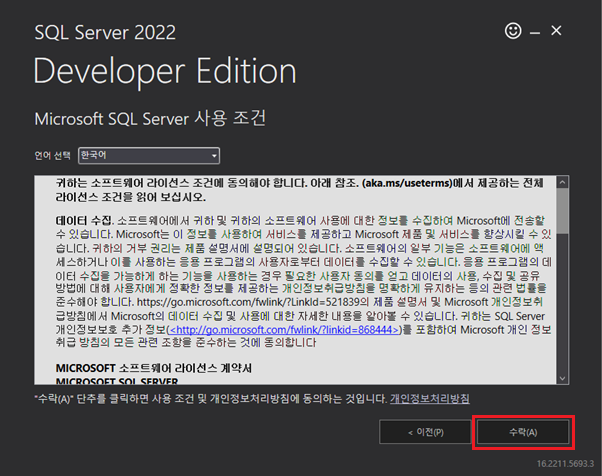Click the 'Microsoft SQL Server 사용 조건' heading
The width and height of the screenshot is (602, 476).
point(150,118)
